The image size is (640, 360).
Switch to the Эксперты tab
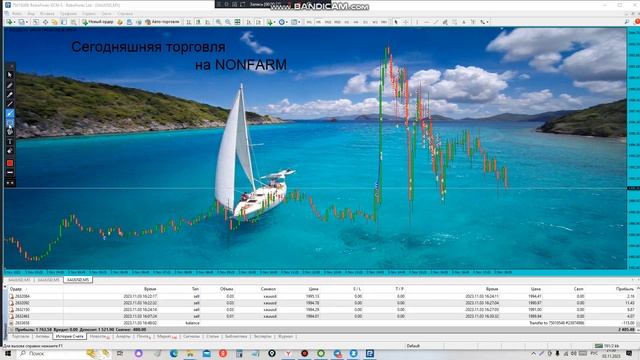click(x=262, y=337)
